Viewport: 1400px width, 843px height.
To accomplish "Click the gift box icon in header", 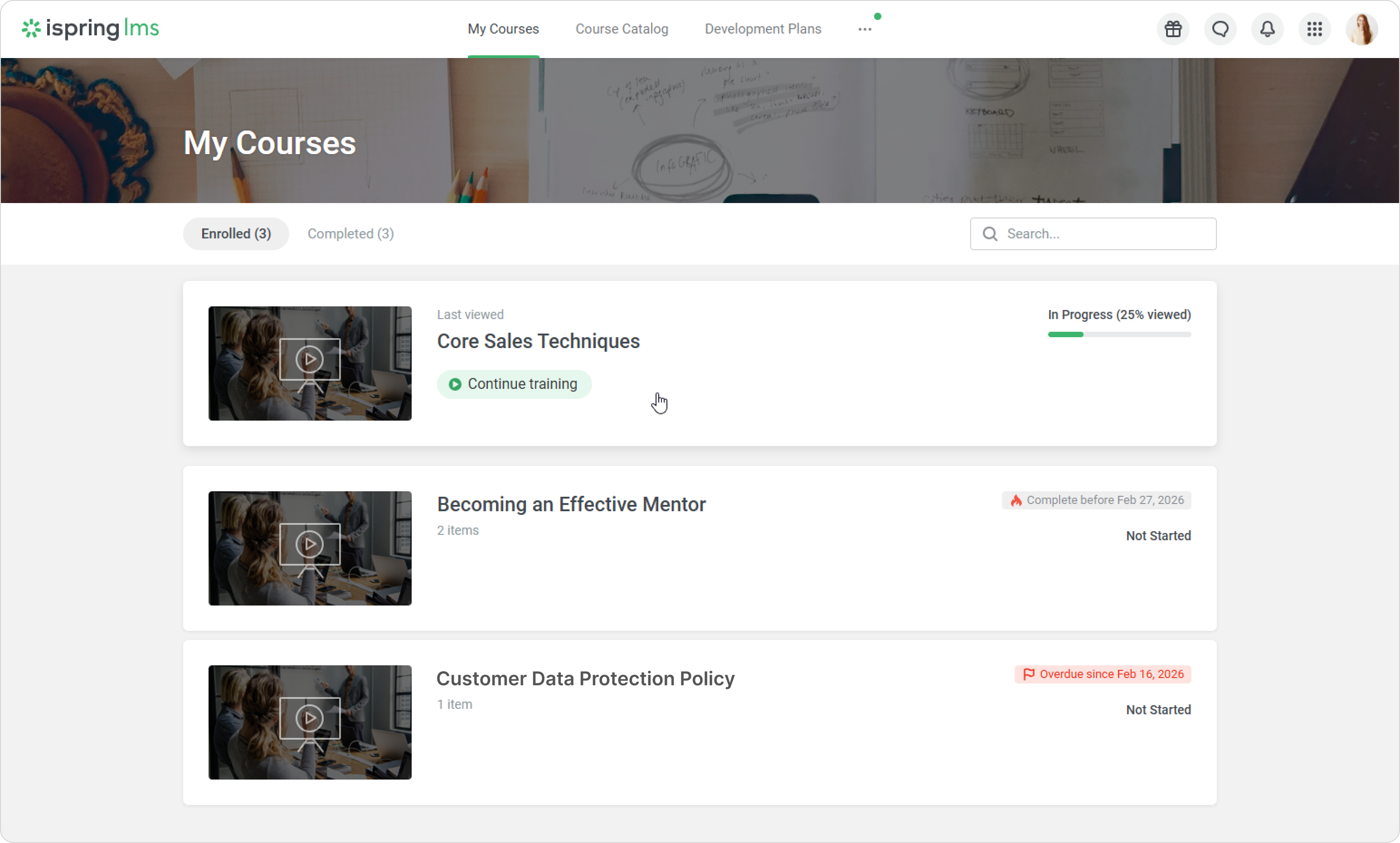I will pyautogui.click(x=1173, y=29).
